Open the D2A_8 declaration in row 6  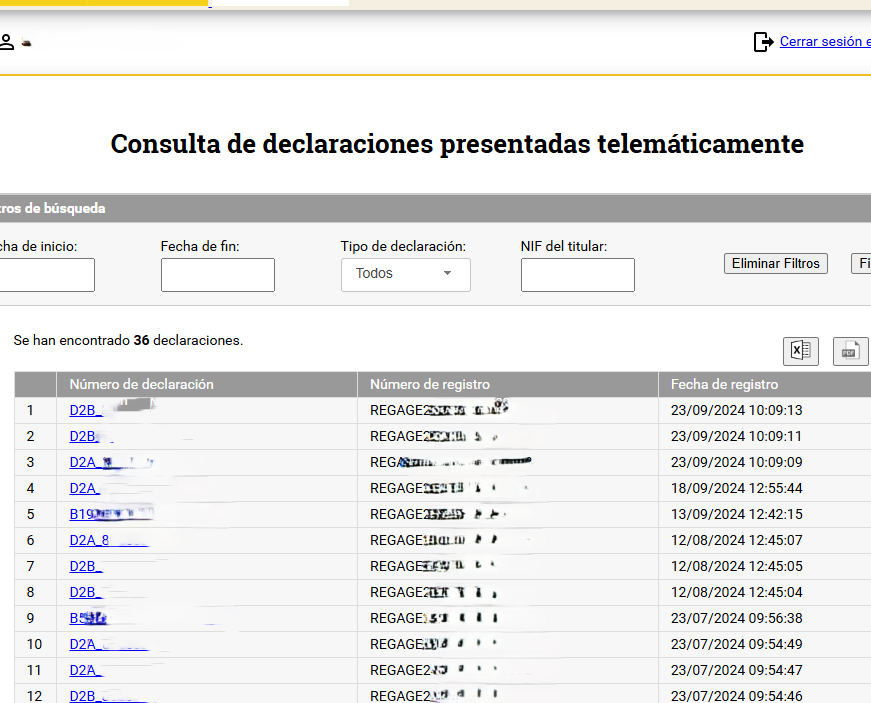click(89, 540)
